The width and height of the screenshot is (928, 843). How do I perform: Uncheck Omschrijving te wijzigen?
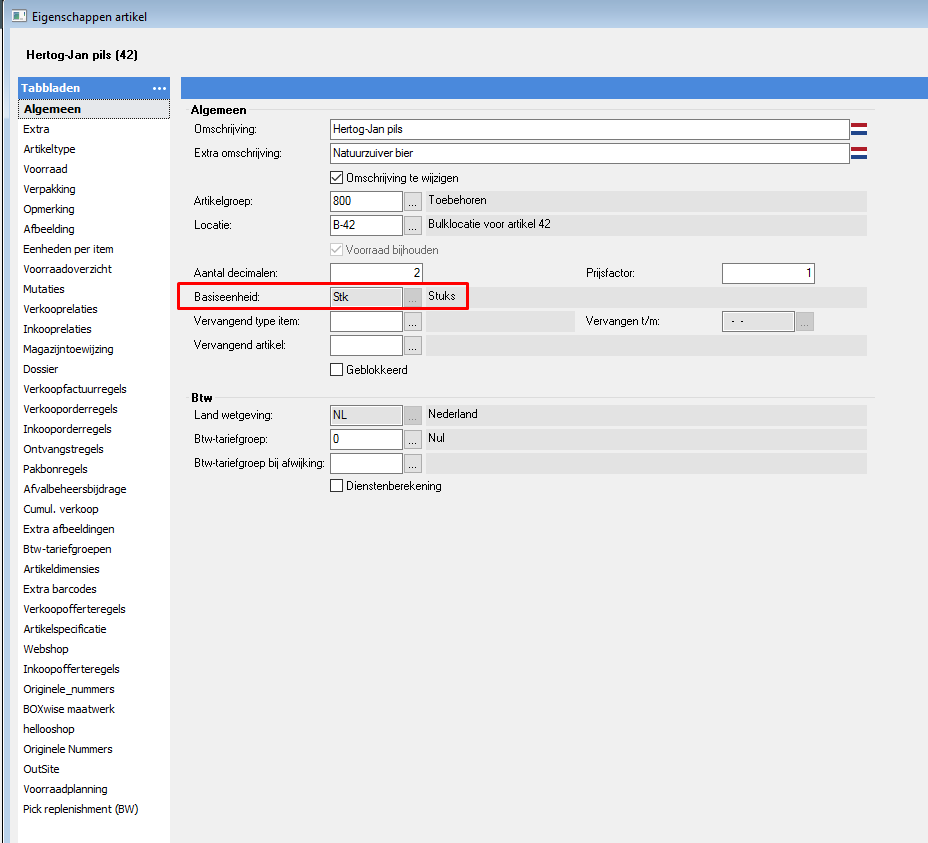click(337, 177)
